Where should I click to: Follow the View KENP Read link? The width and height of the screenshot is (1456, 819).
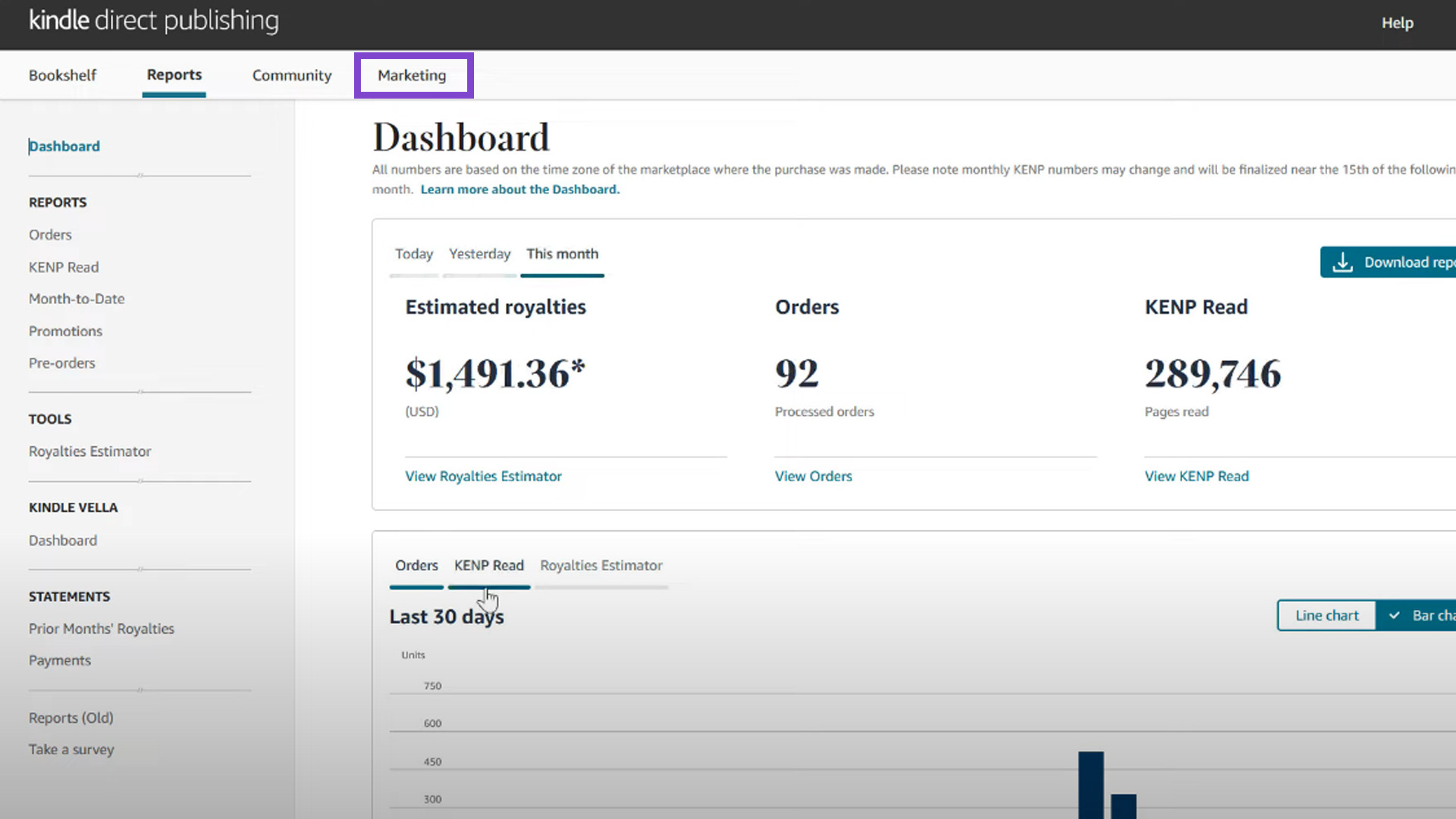point(1196,476)
